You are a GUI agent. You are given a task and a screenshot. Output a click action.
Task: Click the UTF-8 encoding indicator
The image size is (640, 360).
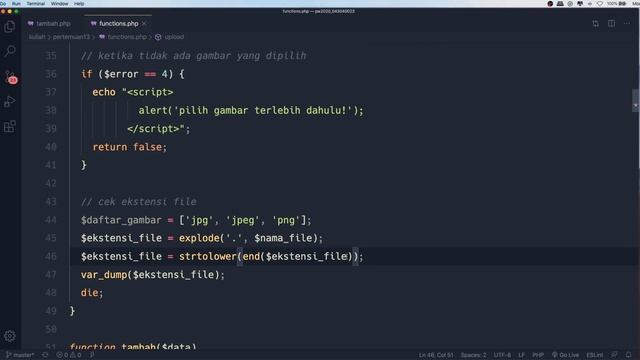pyautogui.click(x=502, y=355)
